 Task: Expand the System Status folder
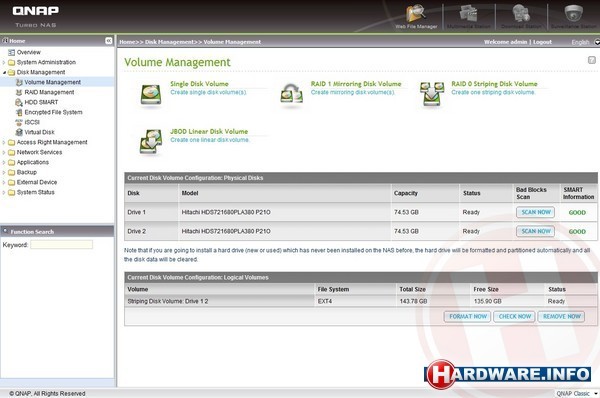tap(4, 192)
